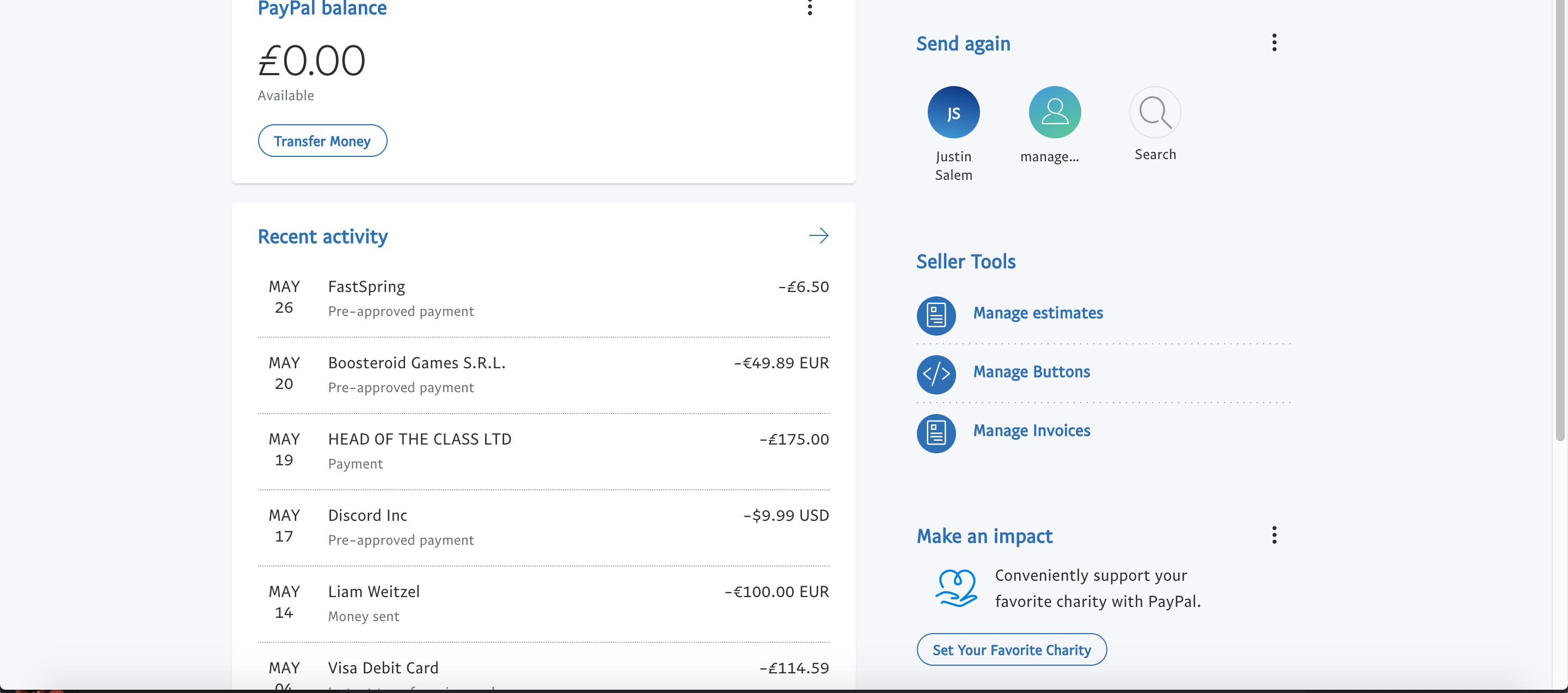Click the charity heart-in-hand icon
This screenshot has width=1568, height=693.
tap(955, 588)
